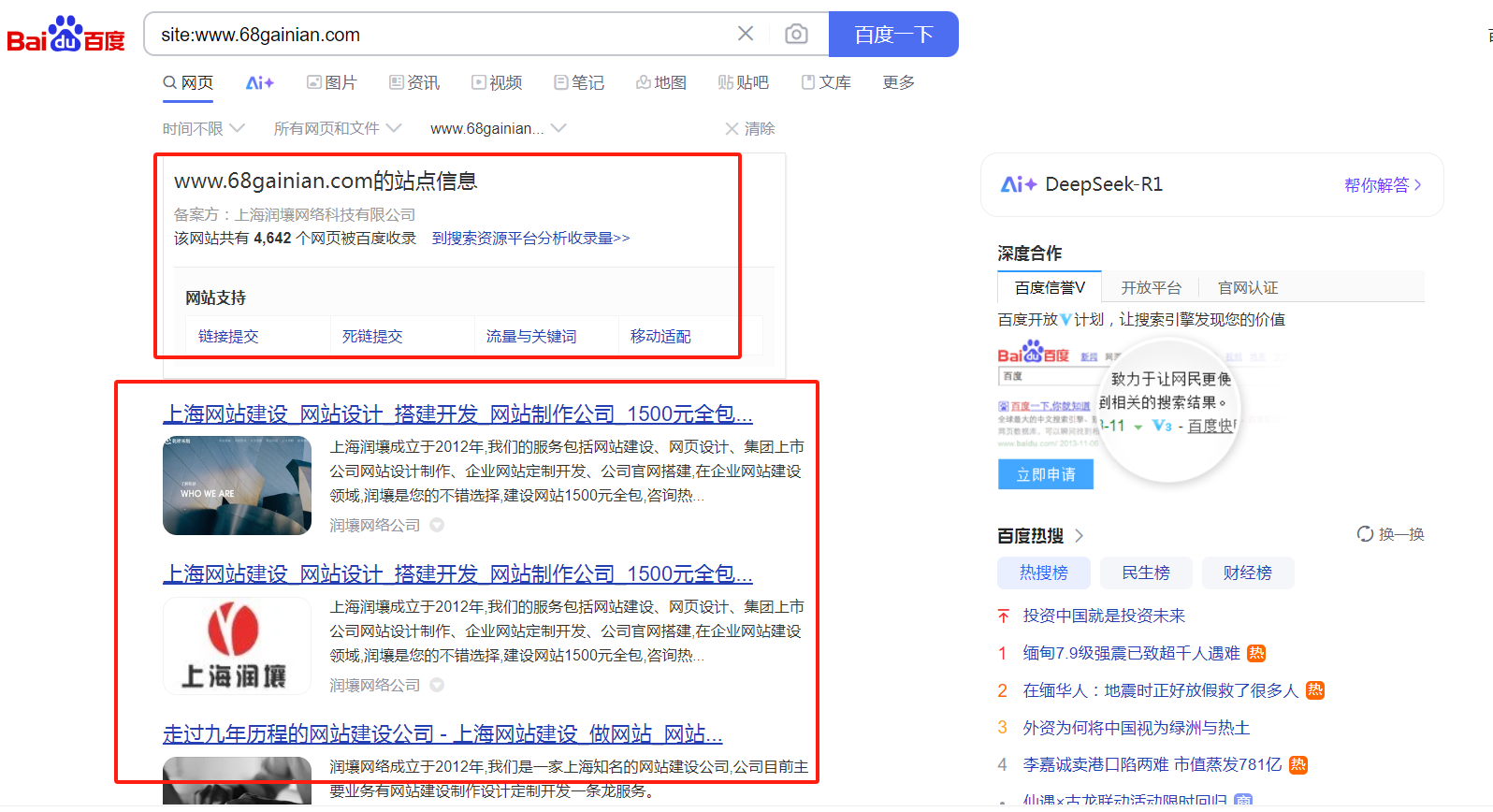
Task: Select 开放平台 tab
Action: point(1151,287)
